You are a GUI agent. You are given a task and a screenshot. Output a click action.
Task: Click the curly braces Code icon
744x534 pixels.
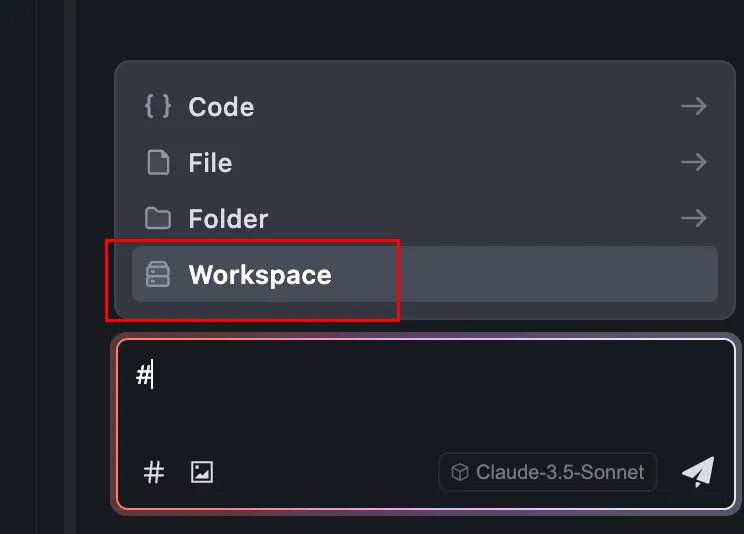tap(158, 106)
